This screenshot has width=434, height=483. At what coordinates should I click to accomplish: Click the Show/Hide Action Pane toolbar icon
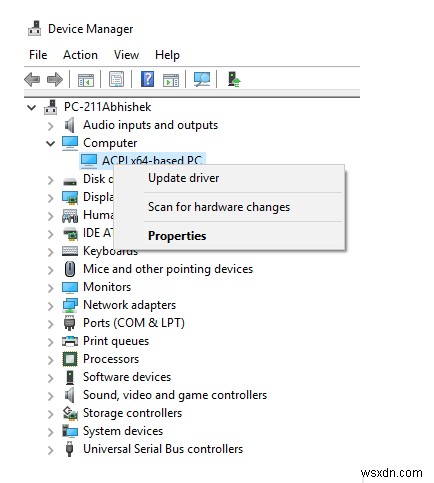tap(171, 80)
